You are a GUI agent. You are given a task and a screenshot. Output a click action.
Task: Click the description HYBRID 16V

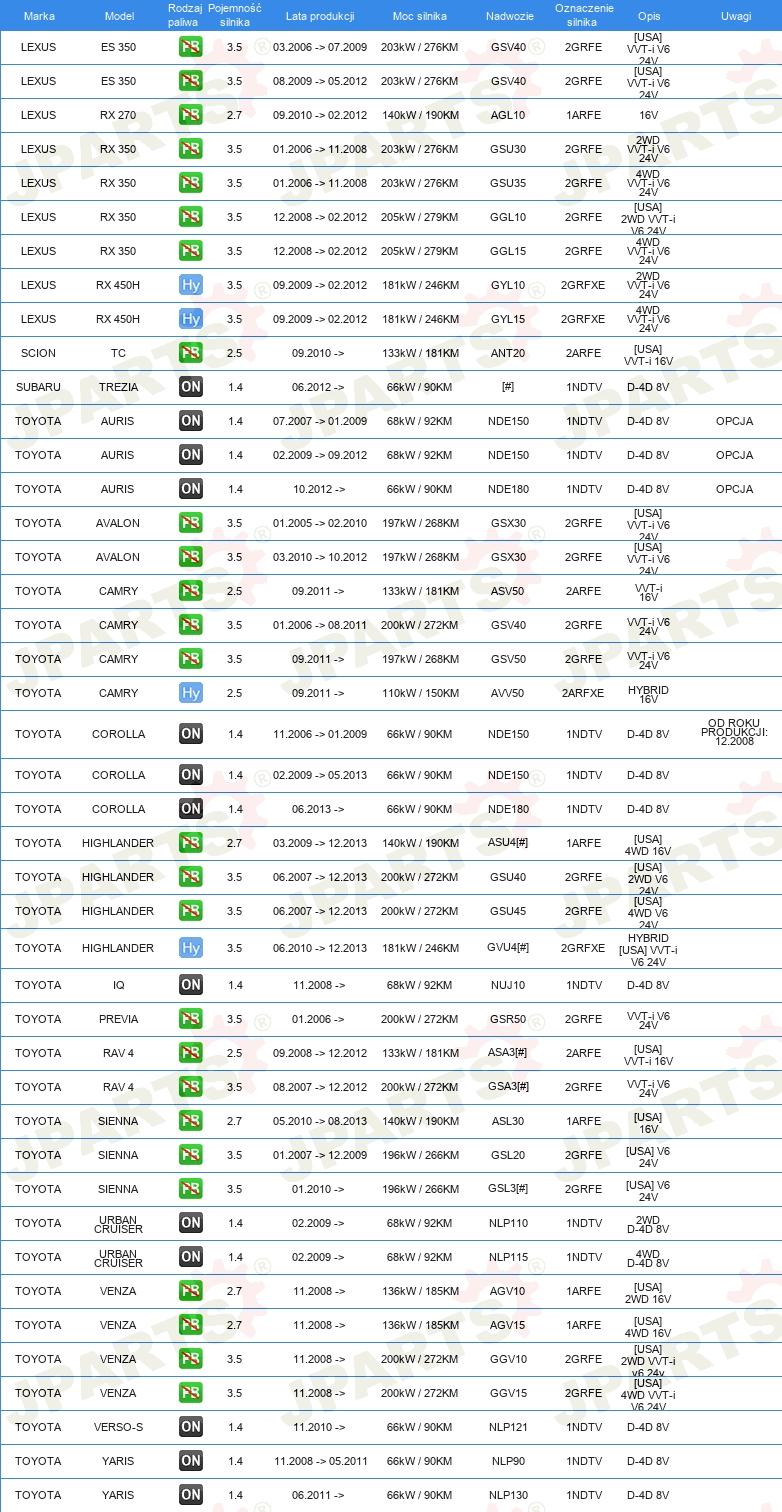[649, 694]
